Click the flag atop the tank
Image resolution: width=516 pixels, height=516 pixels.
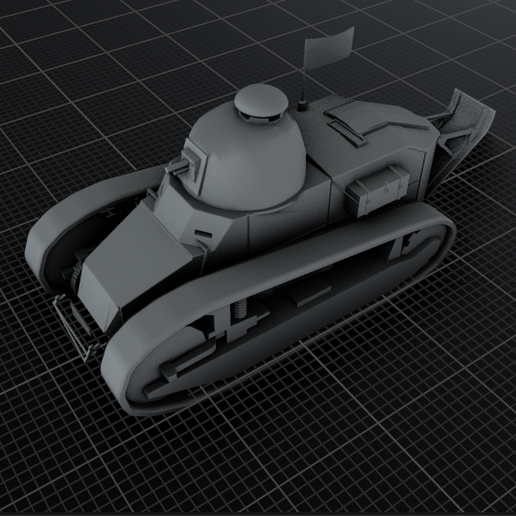[328, 49]
